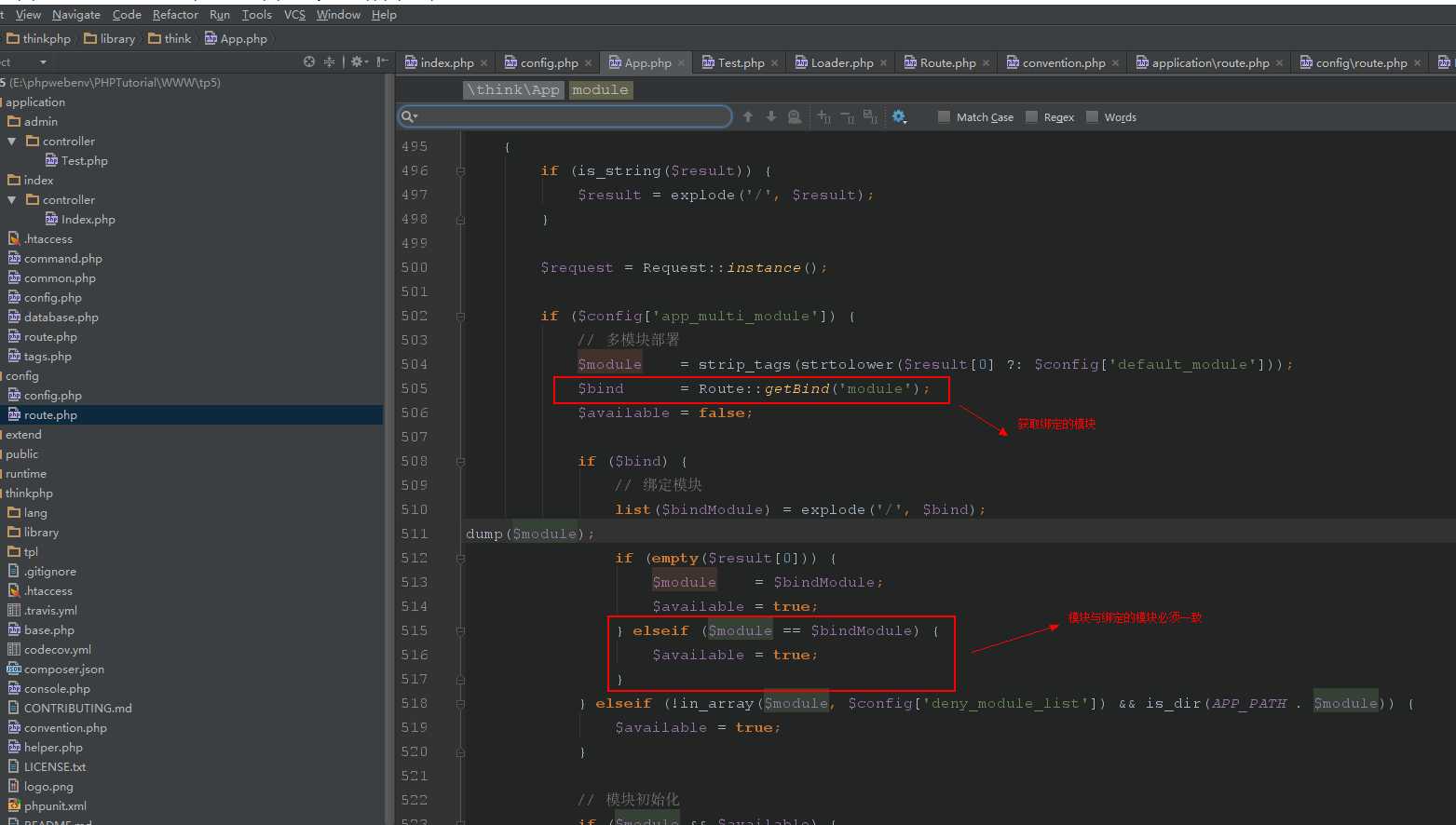Select highlighted route.php under config

click(x=191, y=415)
